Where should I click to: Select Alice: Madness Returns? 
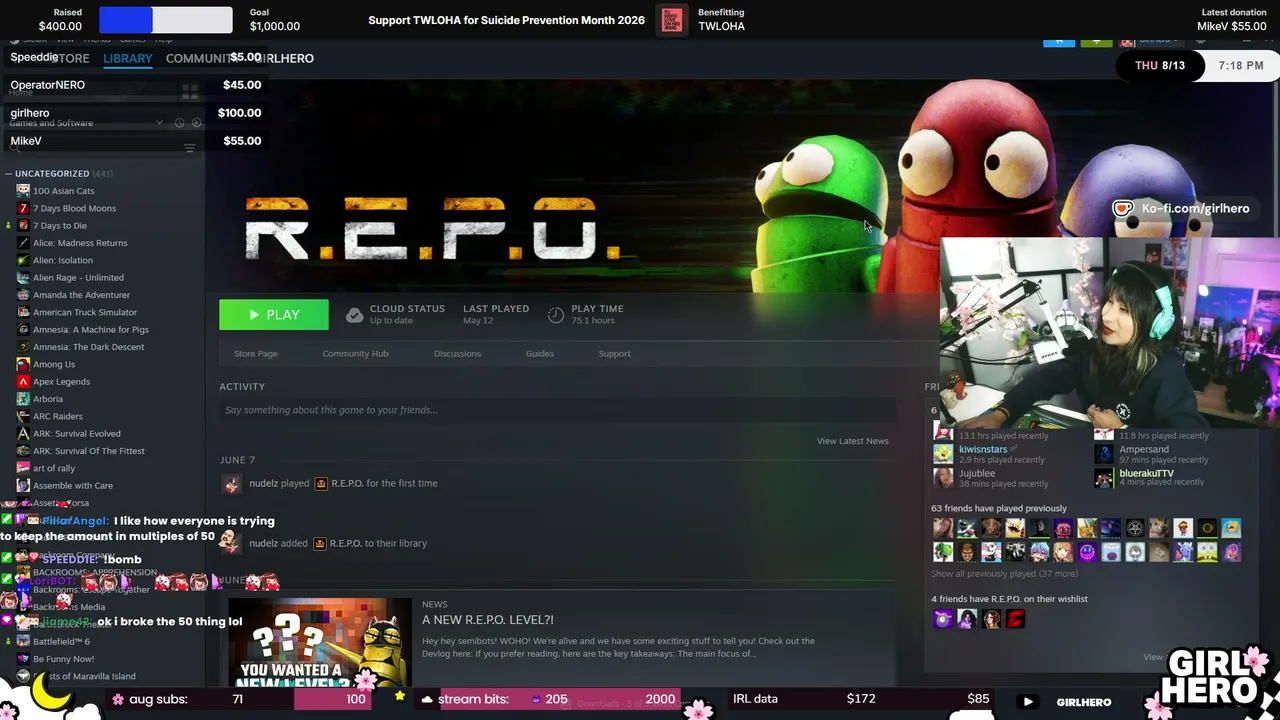coord(80,243)
